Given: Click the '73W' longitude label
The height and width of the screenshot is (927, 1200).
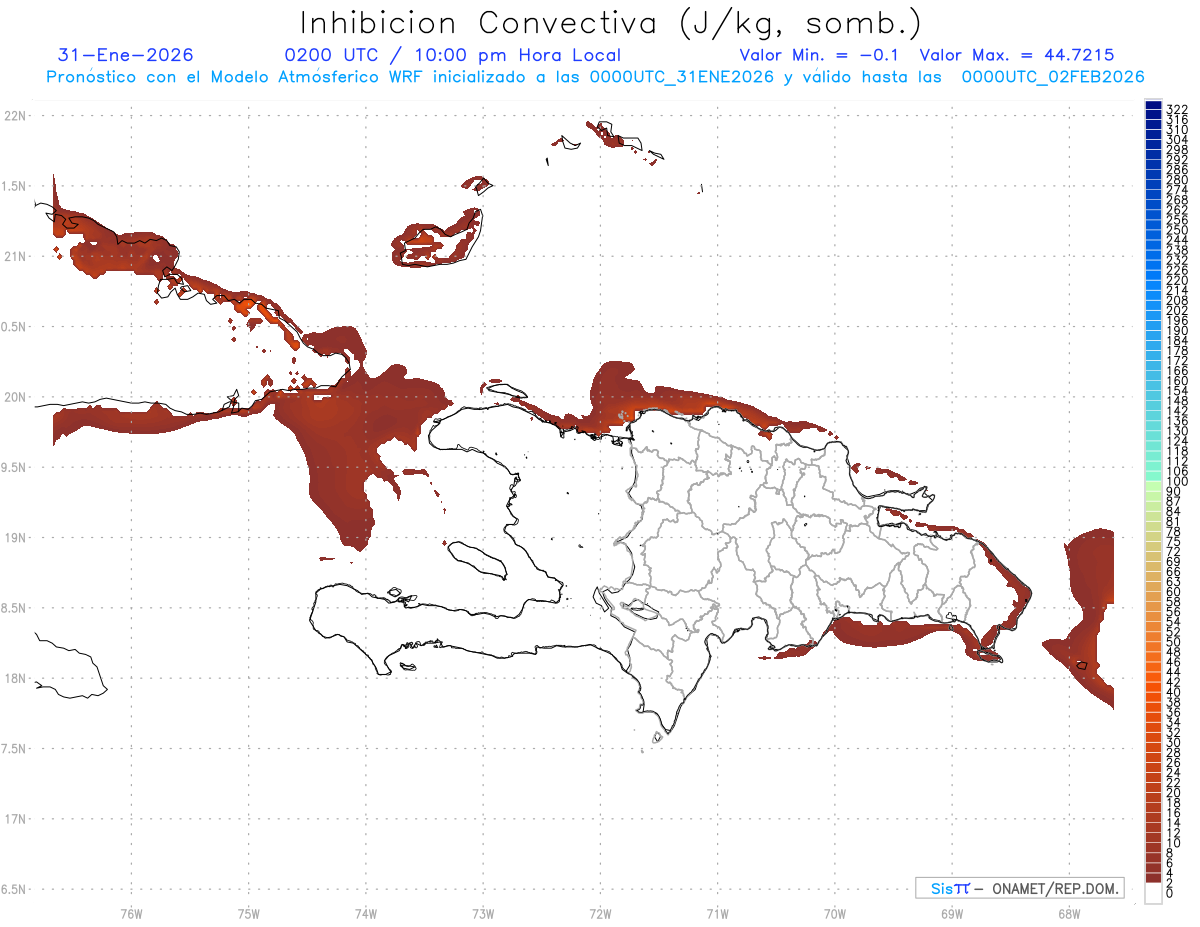Looking at the screenshot, I should coord(483,913).
